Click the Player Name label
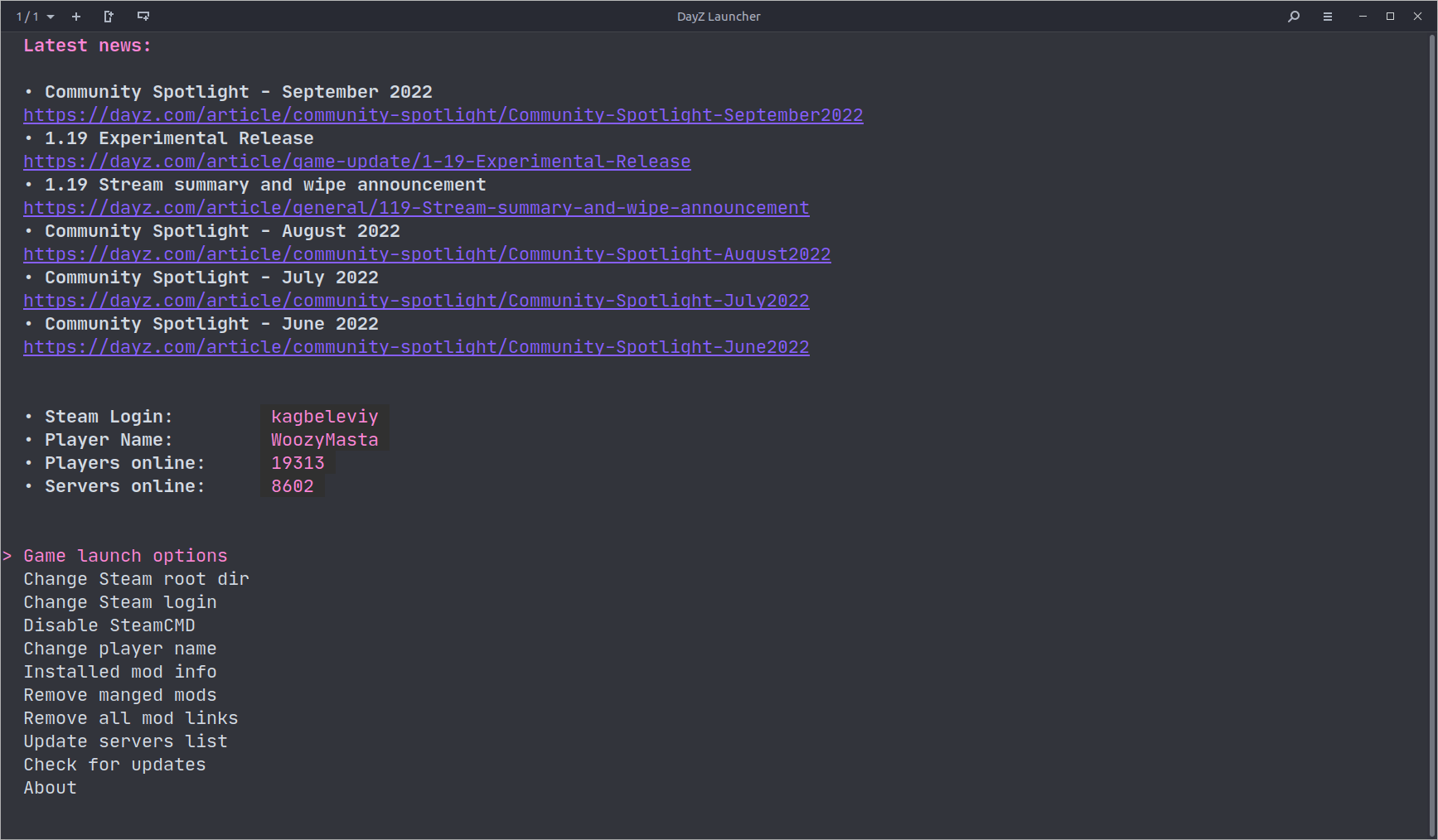Viewport: 1438px width, 840px height. [109, 440]
